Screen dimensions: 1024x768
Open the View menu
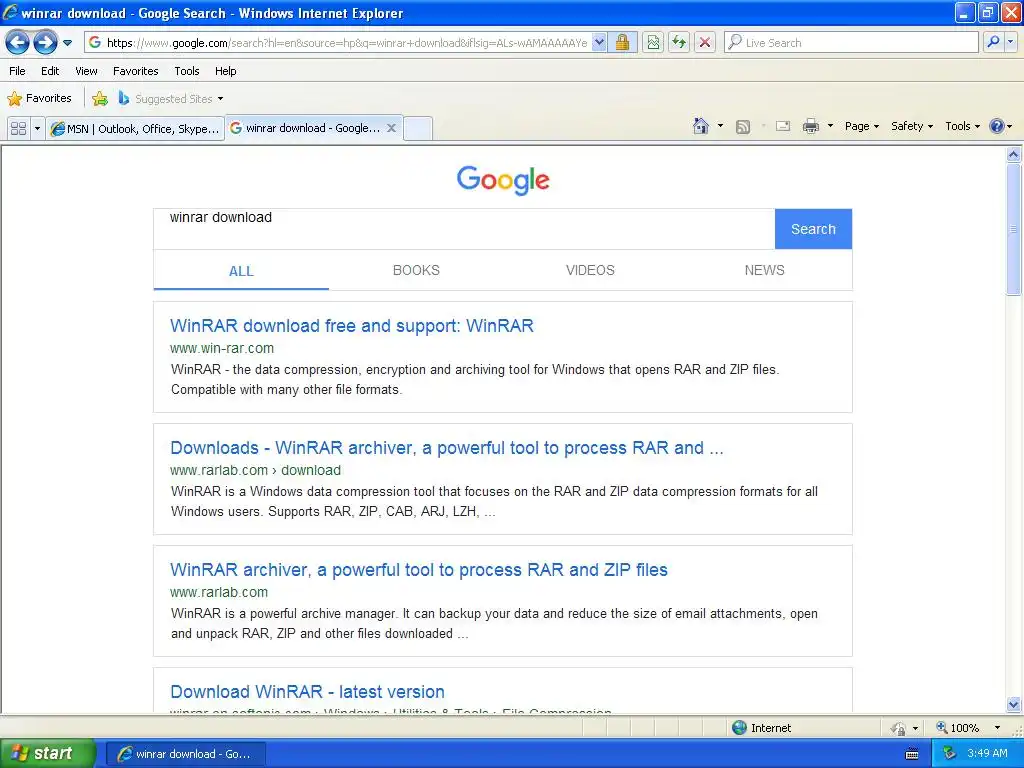click(x=86, y=71)
